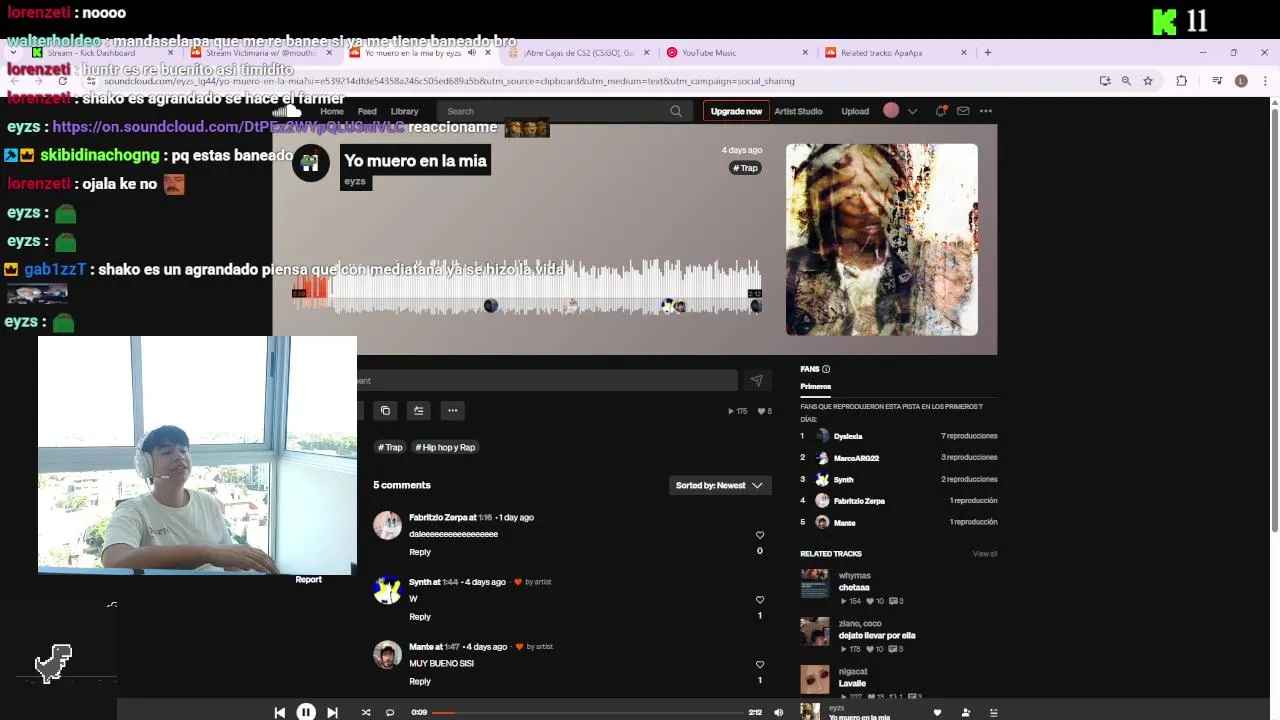
Task: Click the copy link icon below comment box
Action: tap(385, 410)
